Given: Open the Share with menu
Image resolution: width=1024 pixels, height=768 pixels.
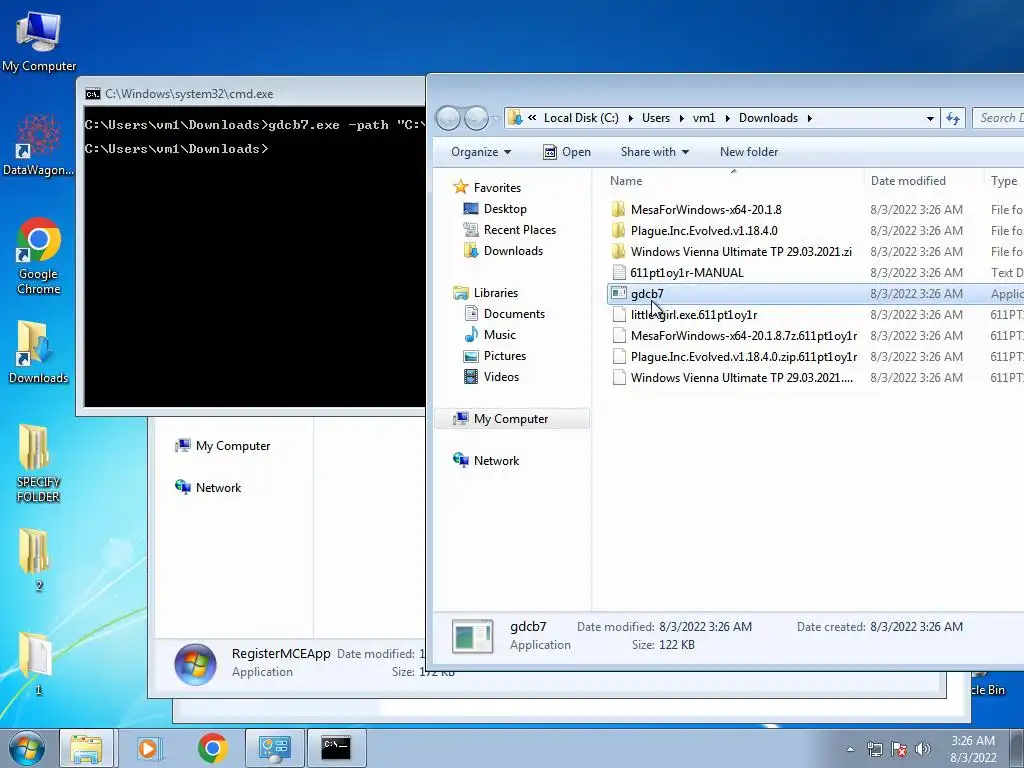Looking at the screenshot, I should [654, 152].
